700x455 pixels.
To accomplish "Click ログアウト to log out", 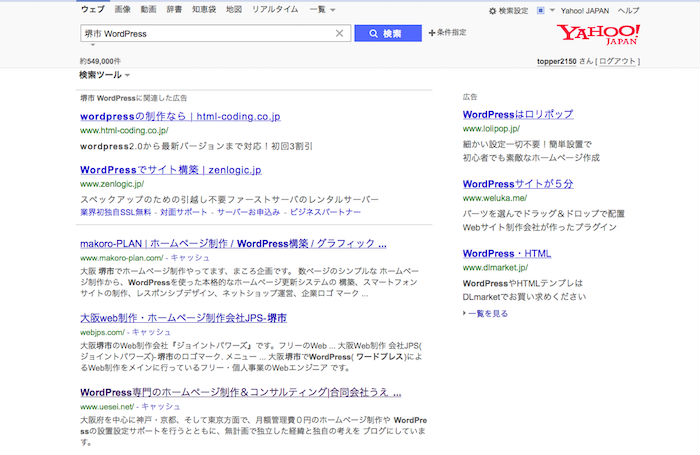I will [617, 61].
